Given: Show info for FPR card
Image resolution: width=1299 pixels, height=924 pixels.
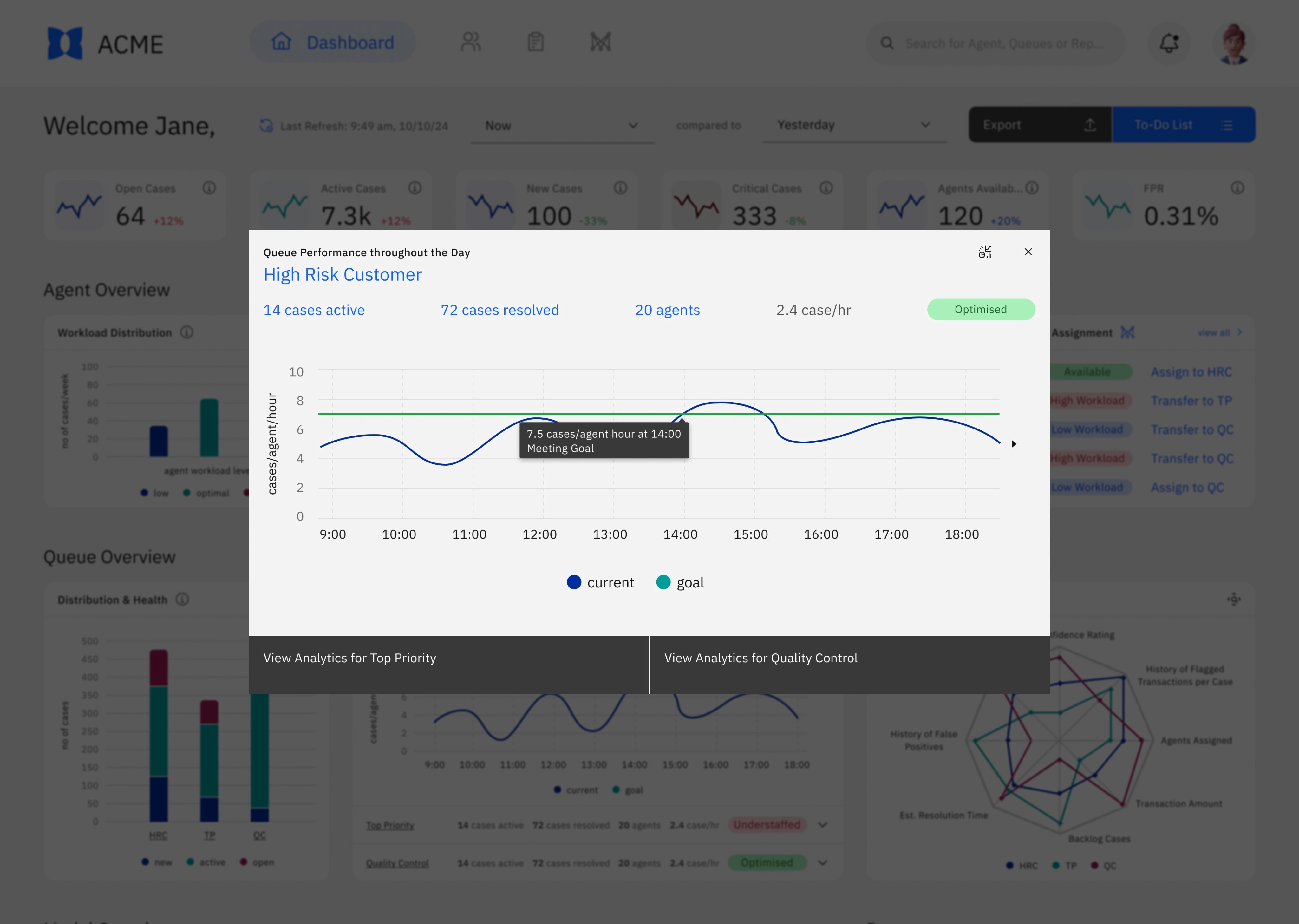Looking at the screenshot, I should 1237,188.
